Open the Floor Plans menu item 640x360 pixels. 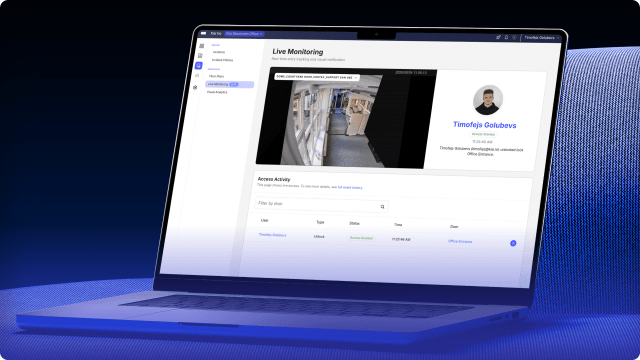point(216,76)
